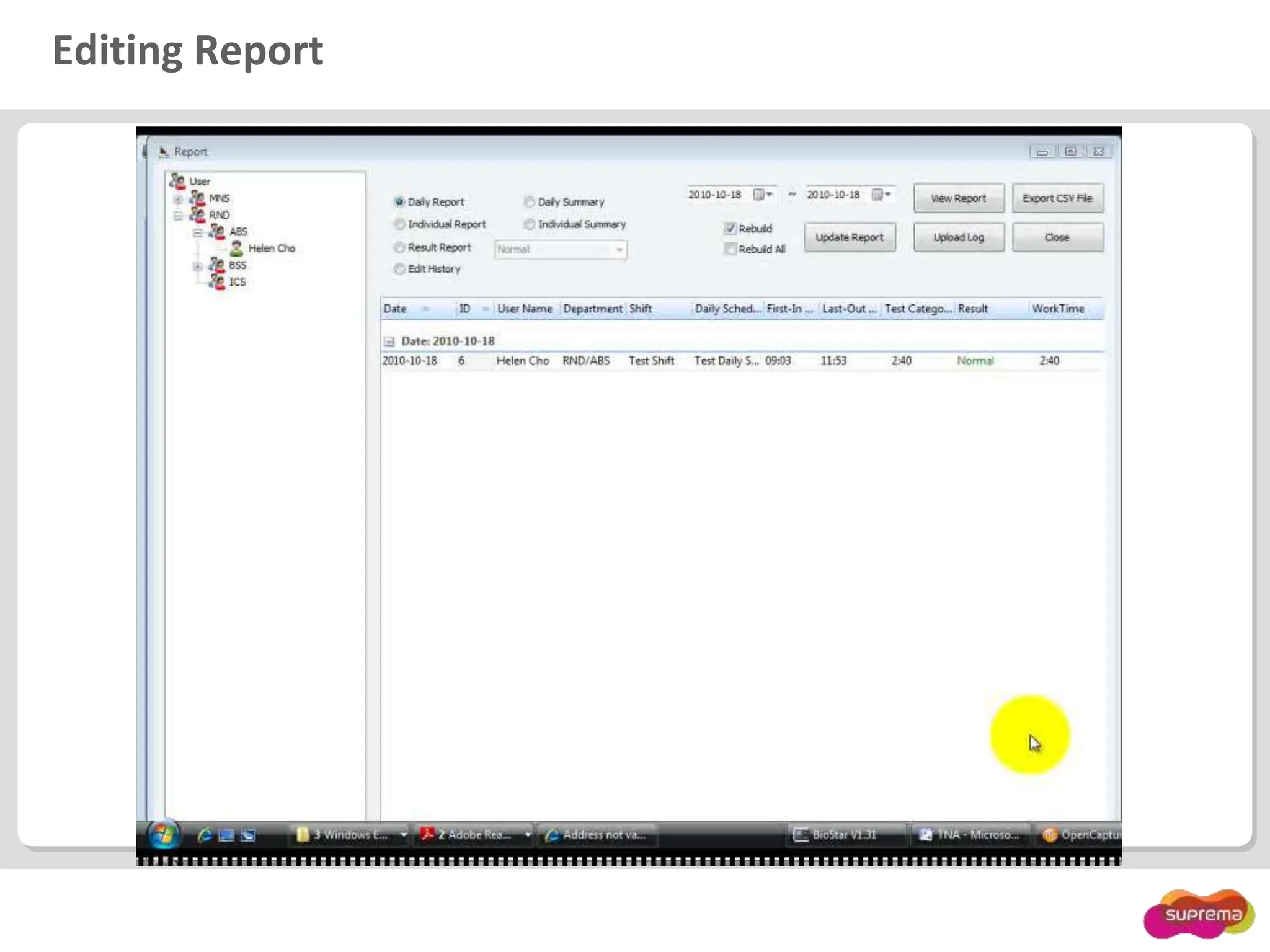Open the end date calendar picker icon

point(877,195)
